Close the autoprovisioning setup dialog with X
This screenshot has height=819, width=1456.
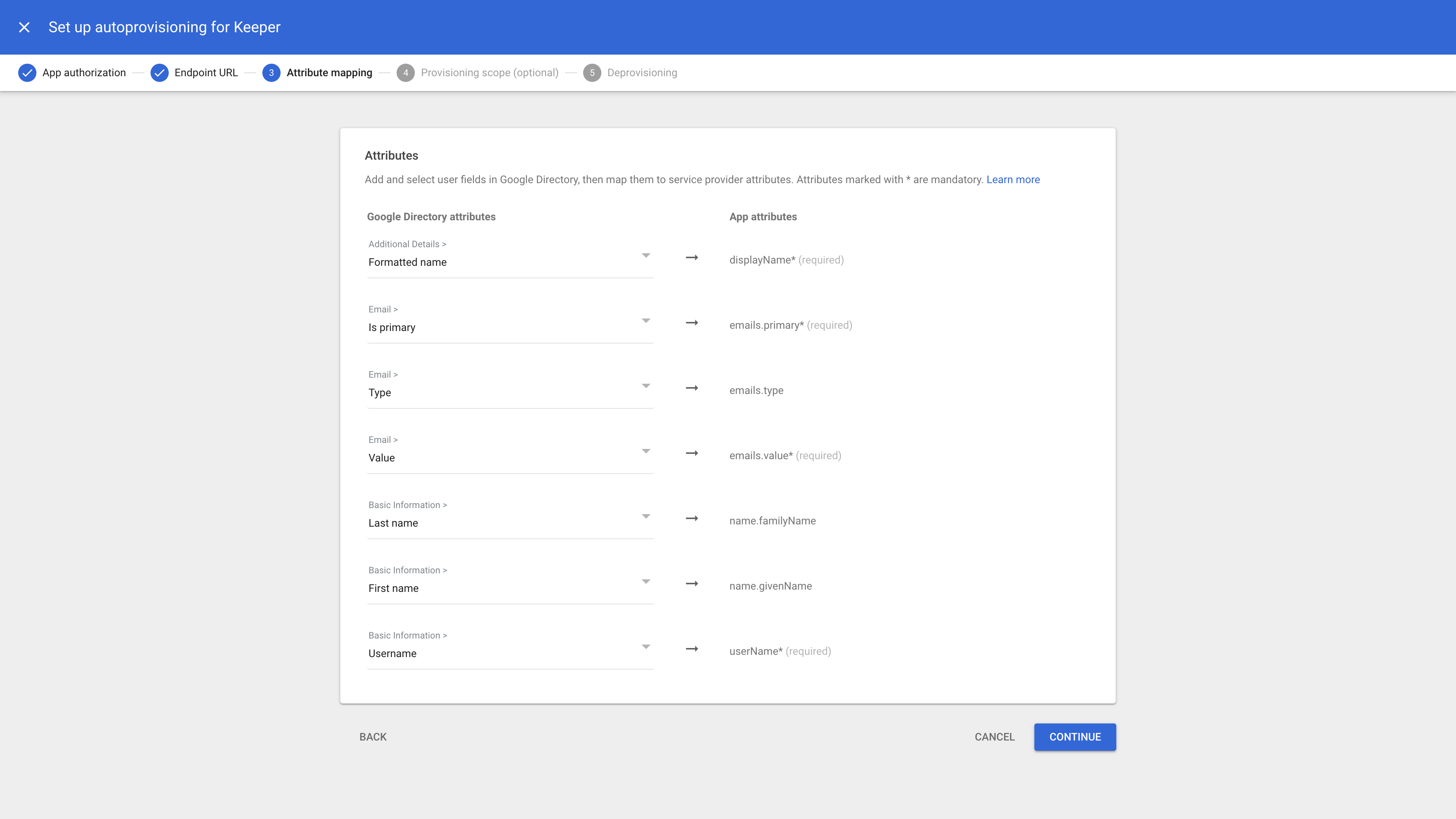pos(24,27)
